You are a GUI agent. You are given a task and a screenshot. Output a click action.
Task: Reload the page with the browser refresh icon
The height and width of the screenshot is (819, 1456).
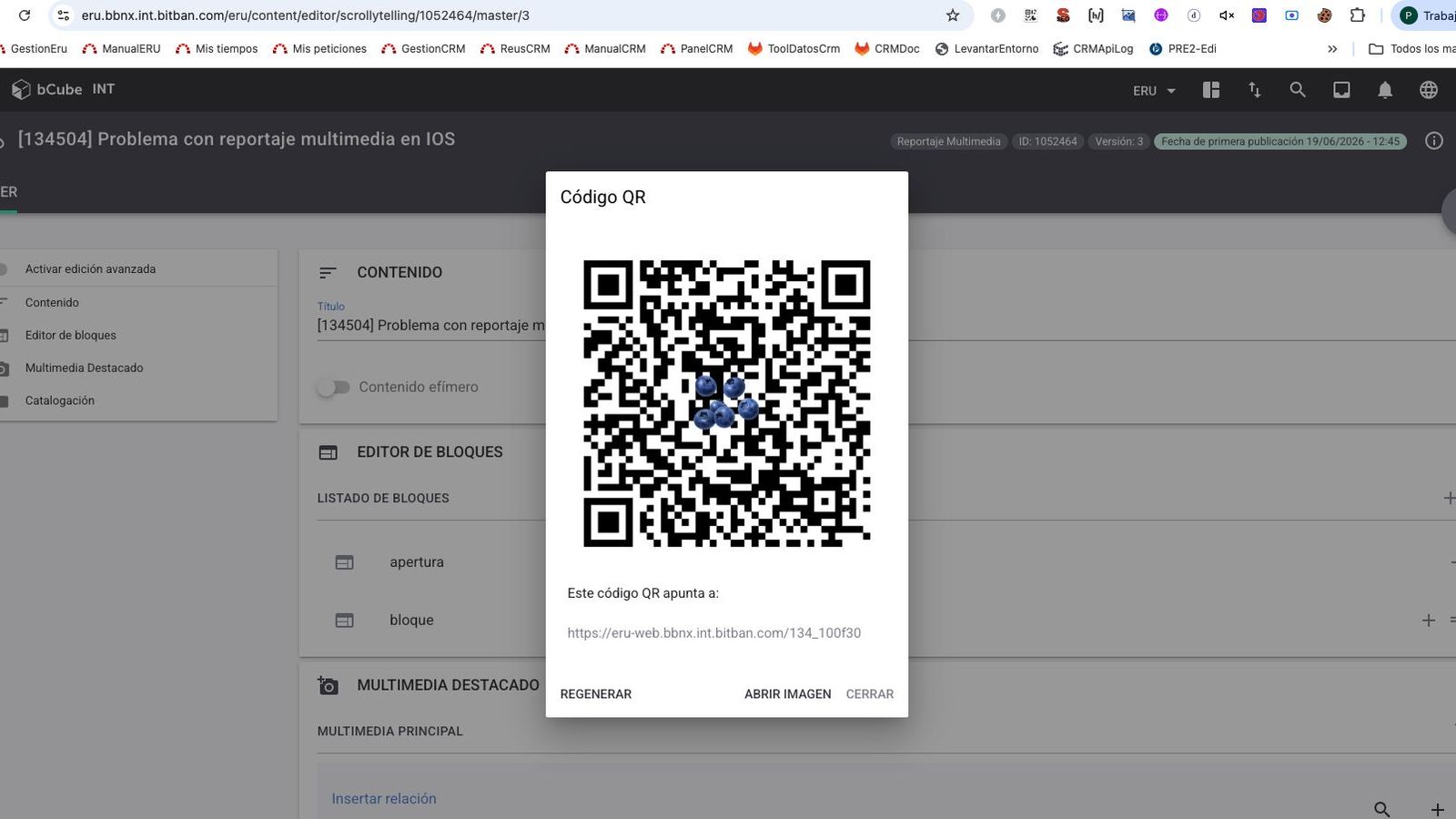point(25,15)
